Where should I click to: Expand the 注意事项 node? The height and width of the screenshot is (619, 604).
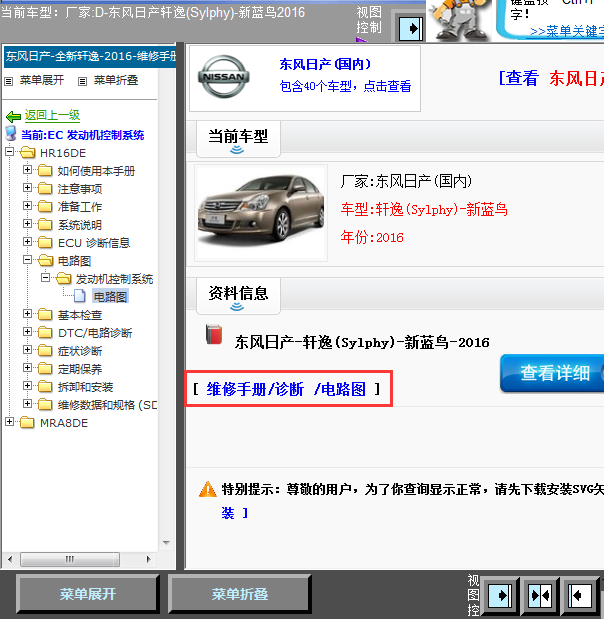click(27, 188)
